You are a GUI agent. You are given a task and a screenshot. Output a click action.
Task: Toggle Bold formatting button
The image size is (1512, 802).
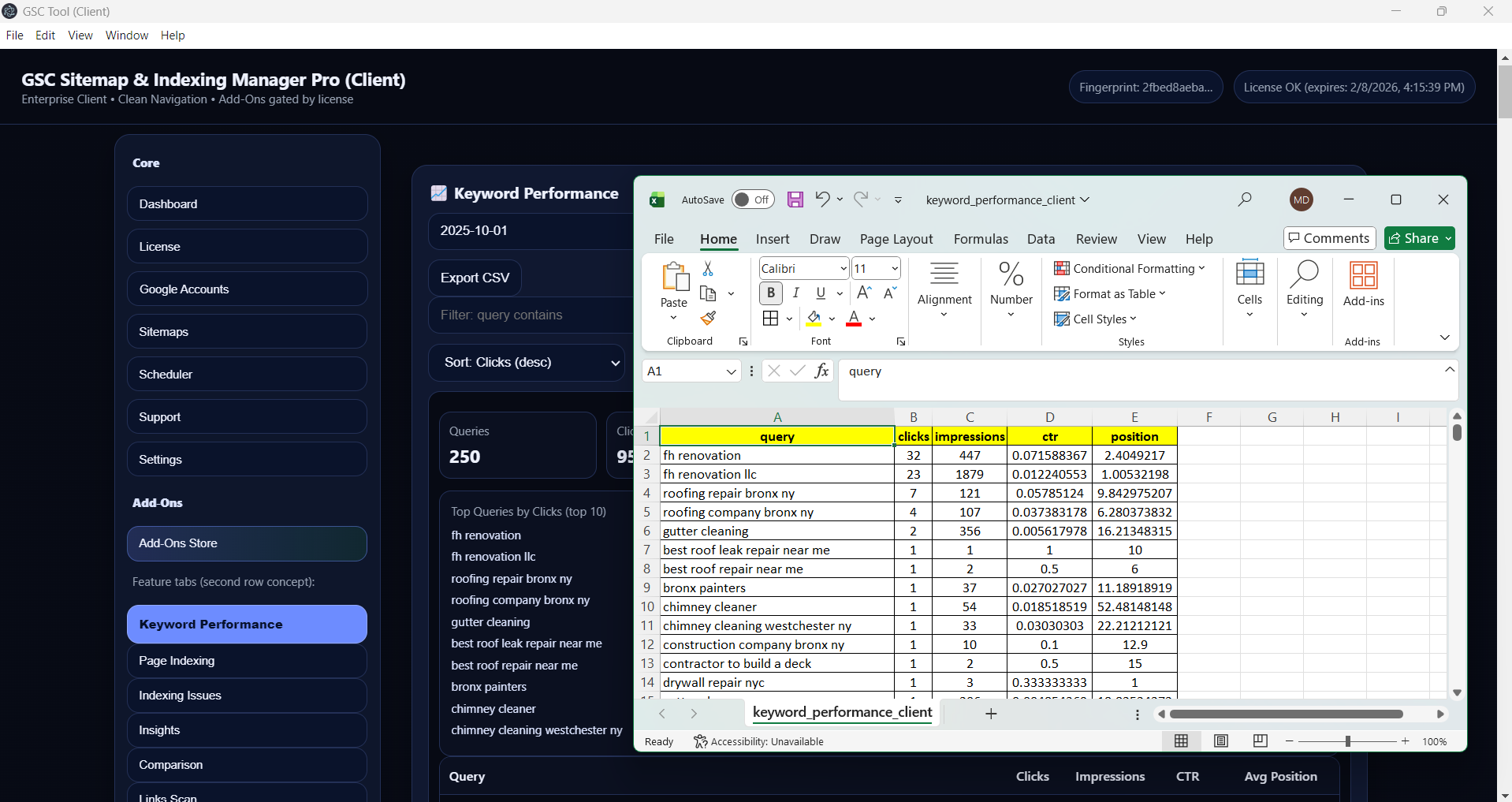770,293
